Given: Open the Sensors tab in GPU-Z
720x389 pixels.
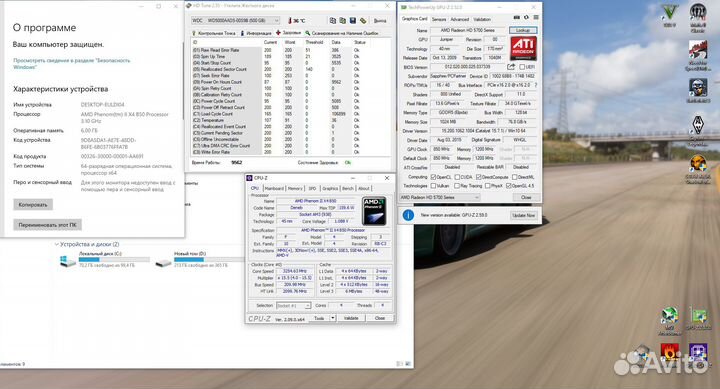Looking at the screenshot, I should tap(439, 19).
